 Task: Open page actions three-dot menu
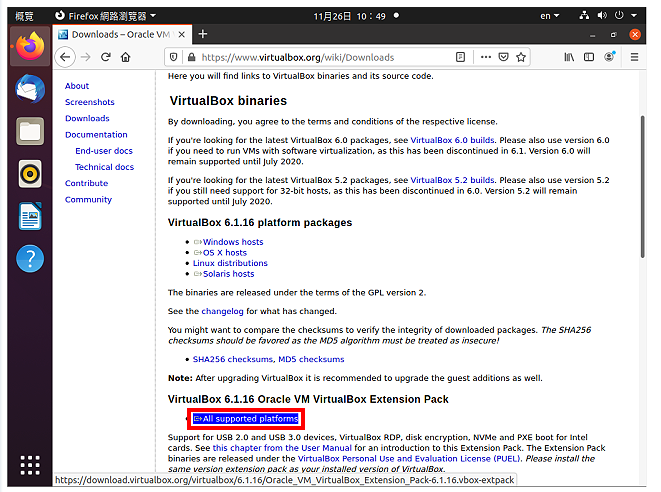pos(486,57)
